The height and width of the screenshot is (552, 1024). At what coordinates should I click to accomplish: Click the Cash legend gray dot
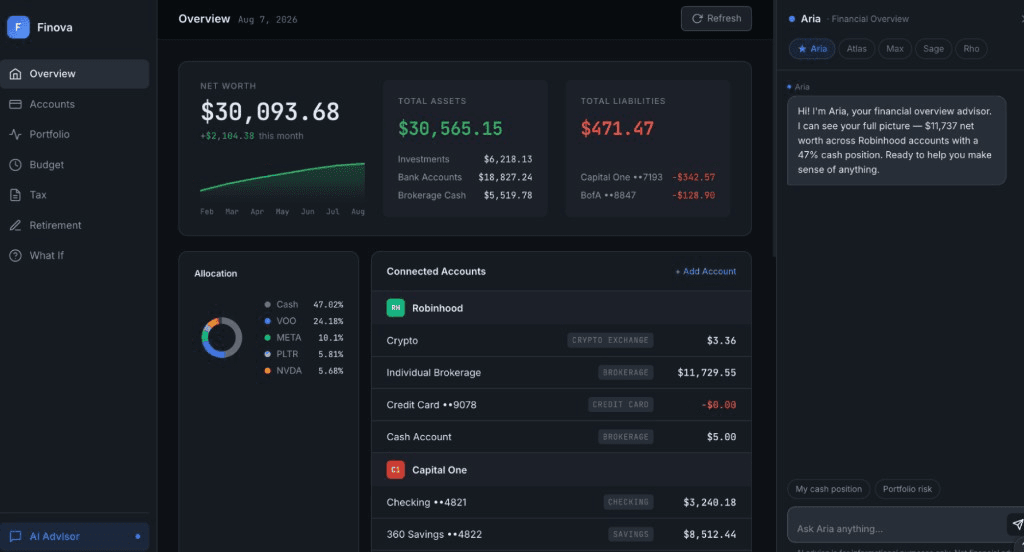click(x=267, y=304)
